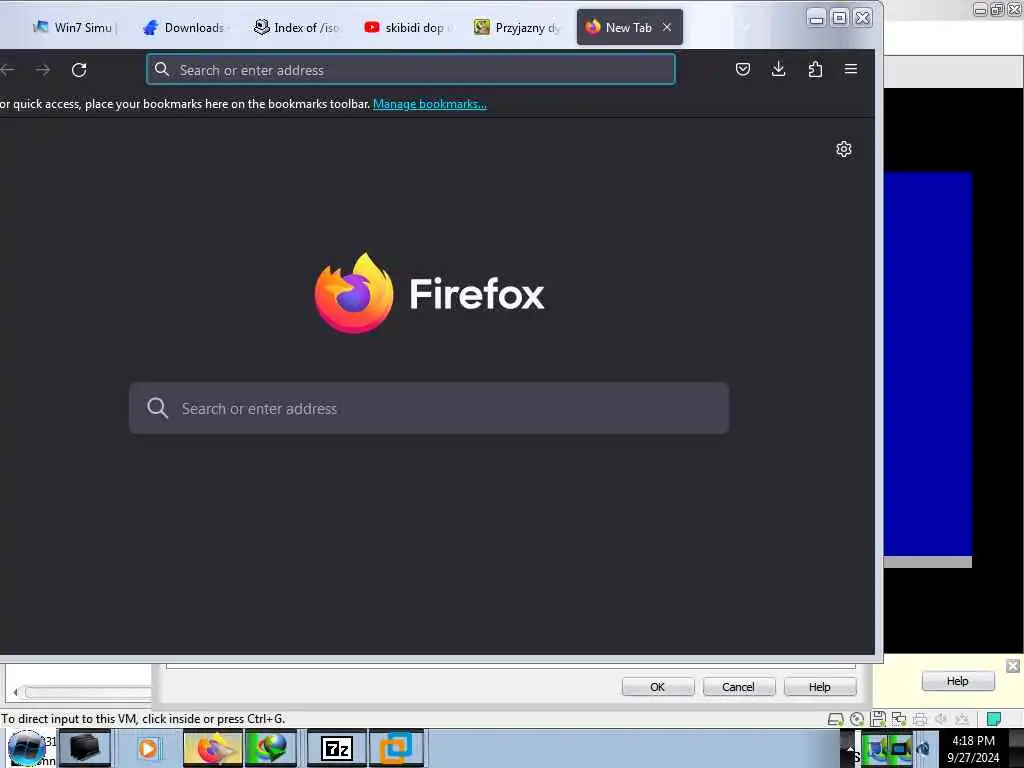Click the VM hard disk status icon
Viewport: 1024px width, 768px height.
tap(835, 720)
